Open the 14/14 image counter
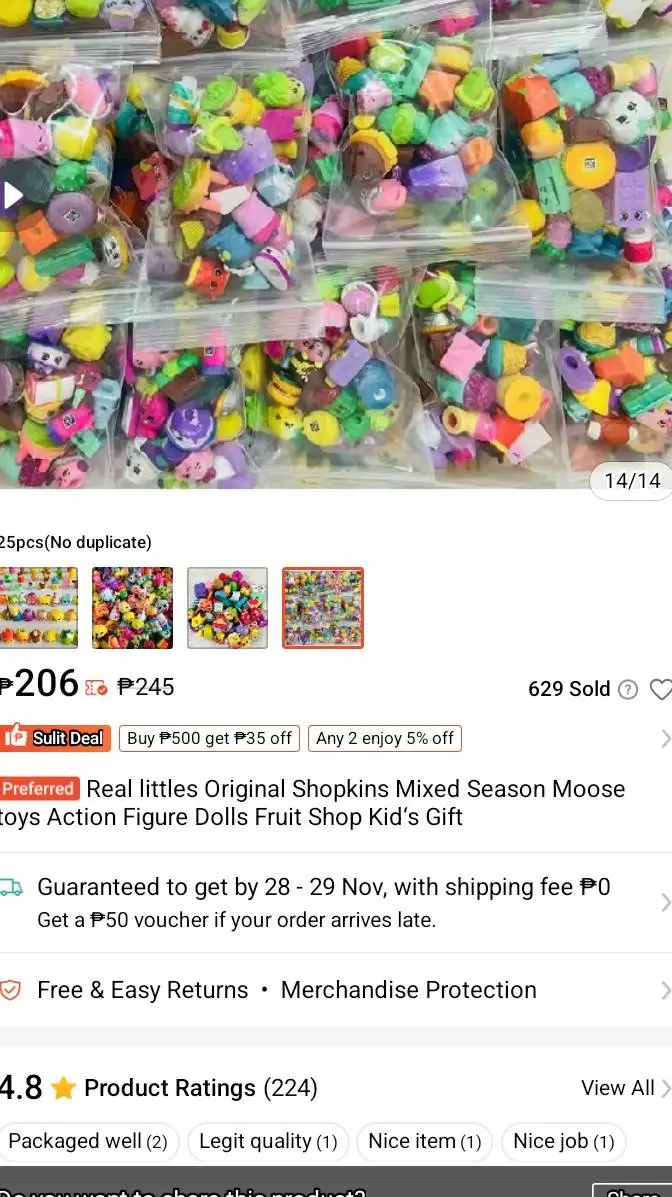Screen dimensions: 672x1197 coord(632,480)
